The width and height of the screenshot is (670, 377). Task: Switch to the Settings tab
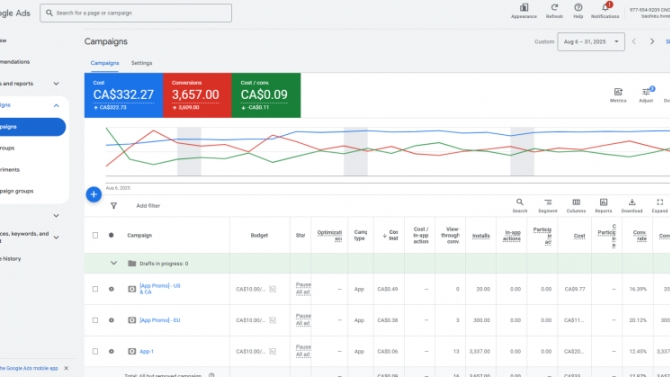click(x=141, y=63)
